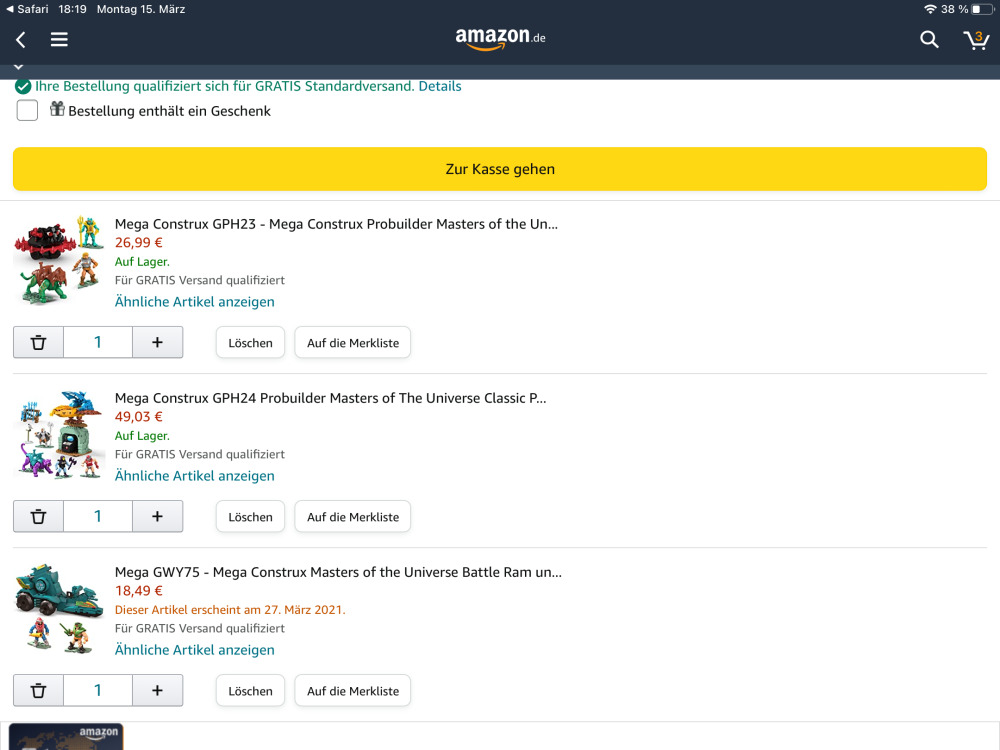Select quantity field of GPH23 item
This screenshot has width=1000, height=750.
pos(98,342)
